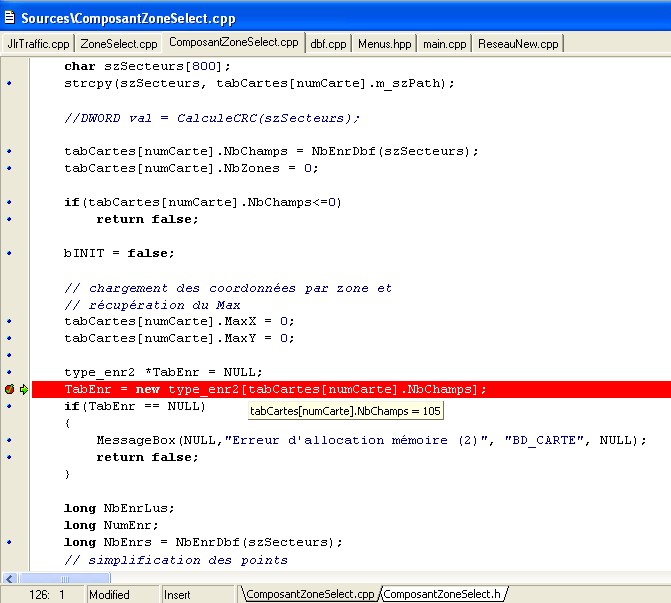Click the highlighted 'TabEnr = new type_enr2' line
Screen dimensions: 671x603
coord(351,389)
